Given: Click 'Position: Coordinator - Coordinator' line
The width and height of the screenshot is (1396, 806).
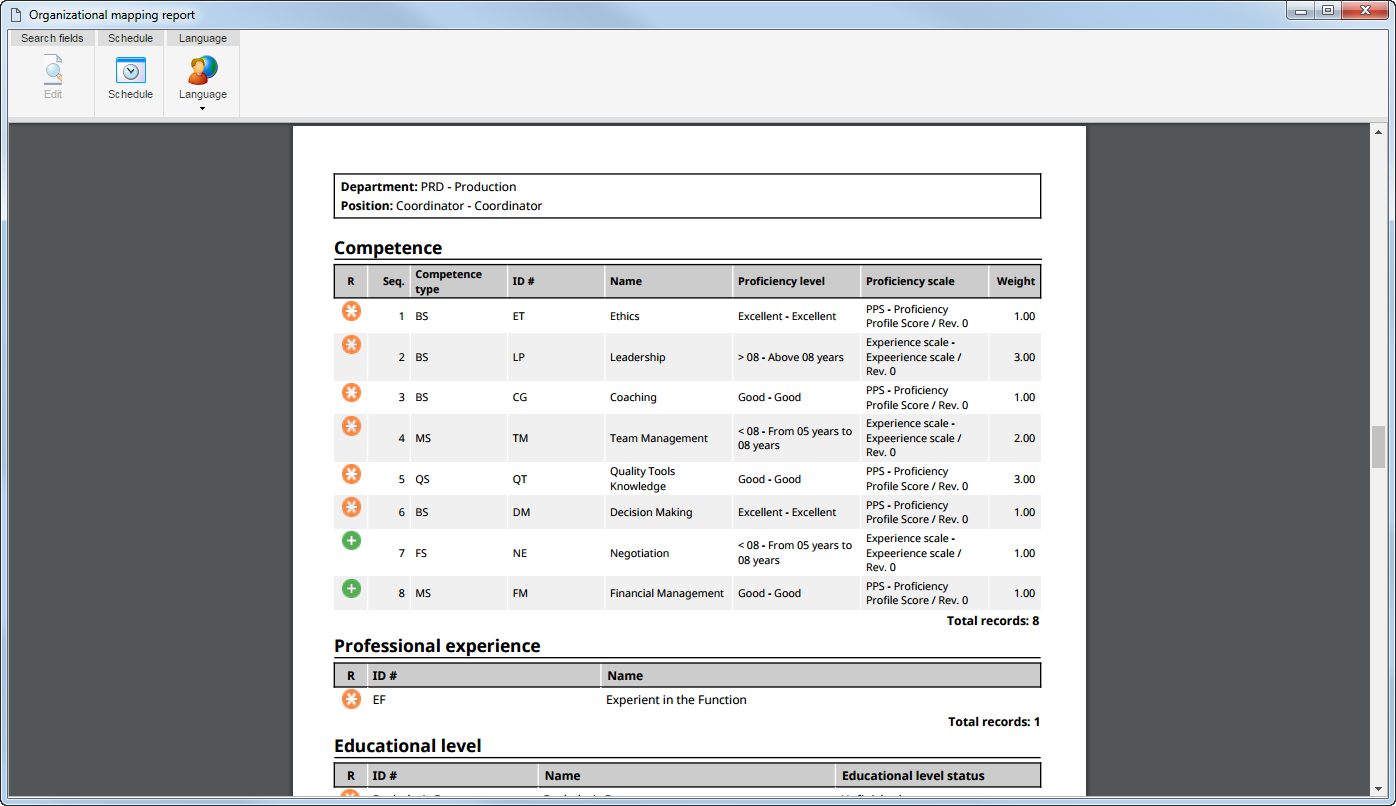Looking at the screenshot, I should tap(441, 206).
